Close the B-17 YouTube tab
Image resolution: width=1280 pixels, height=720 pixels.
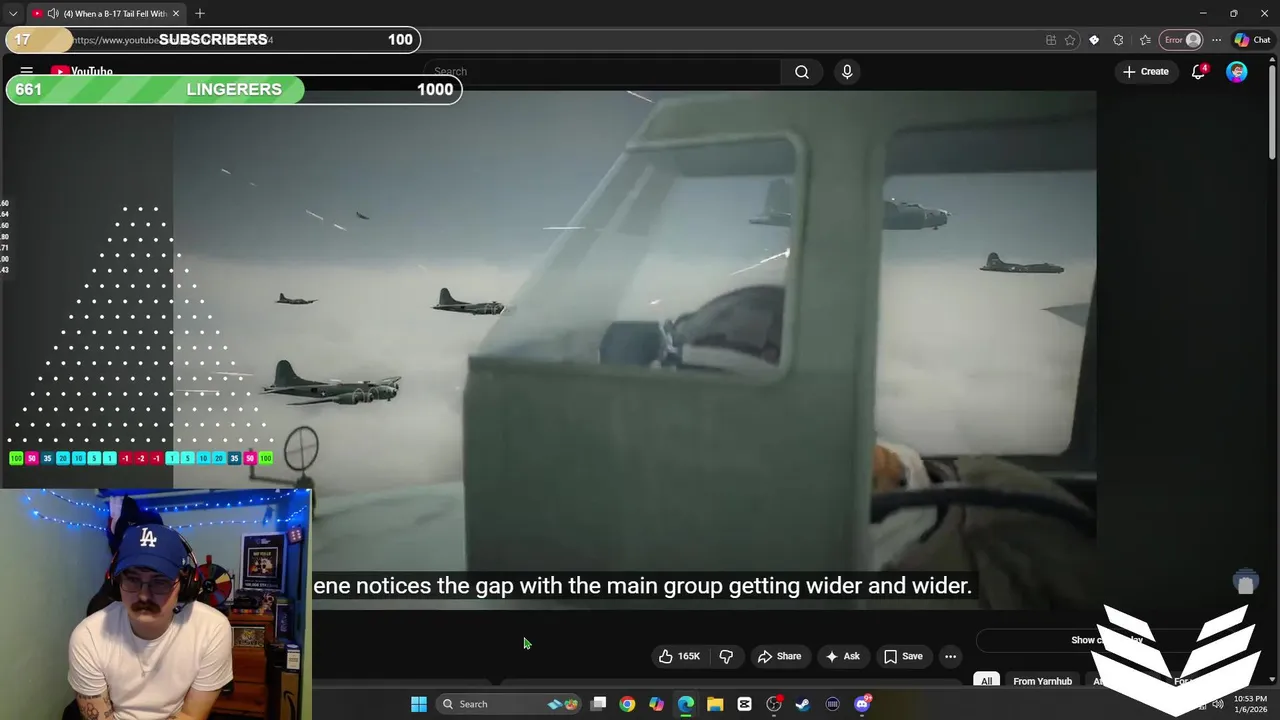tap(176, 13)
